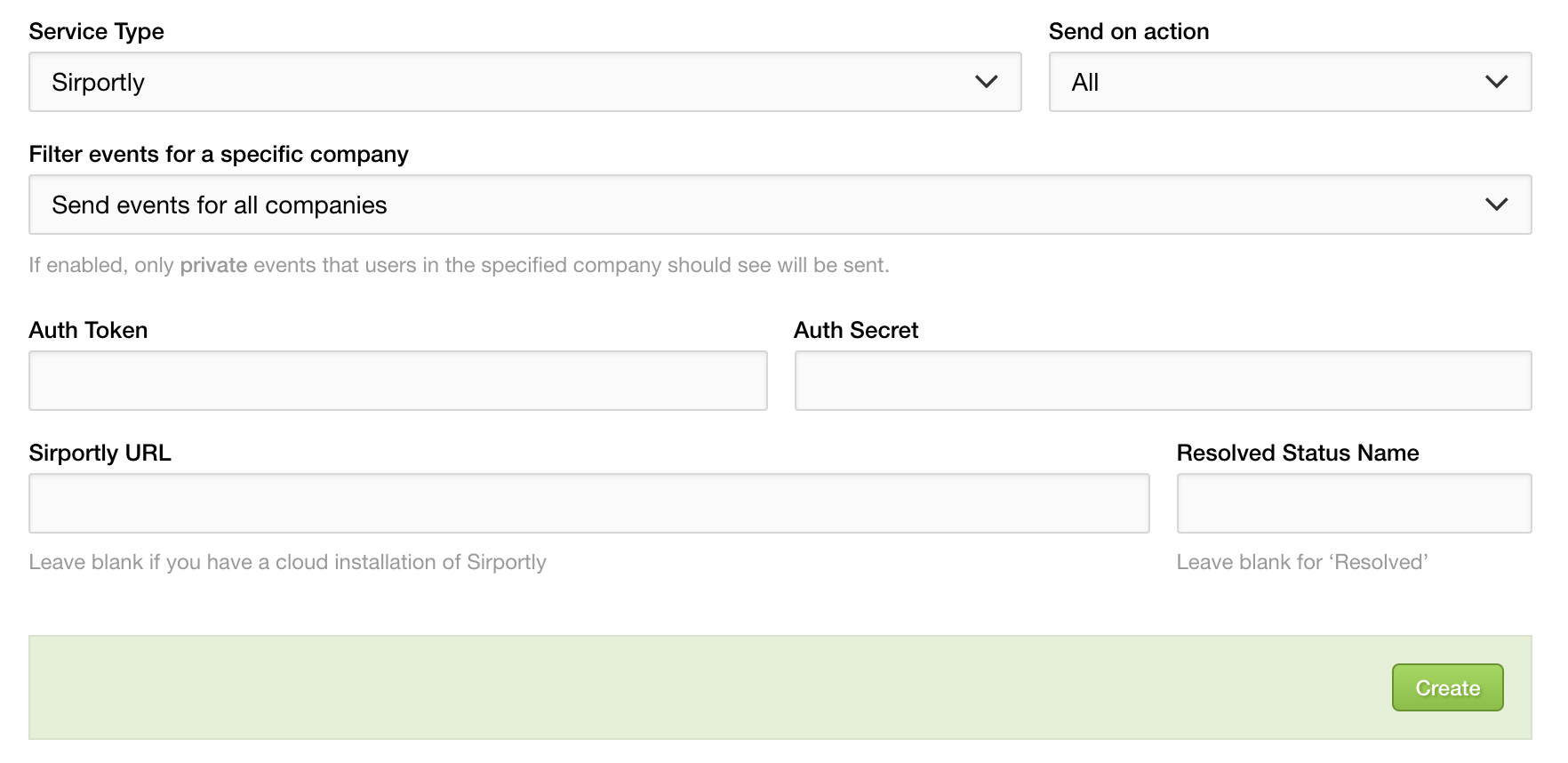Focus the Auth Token input field

pyautogui.click(x=397, y=381)
